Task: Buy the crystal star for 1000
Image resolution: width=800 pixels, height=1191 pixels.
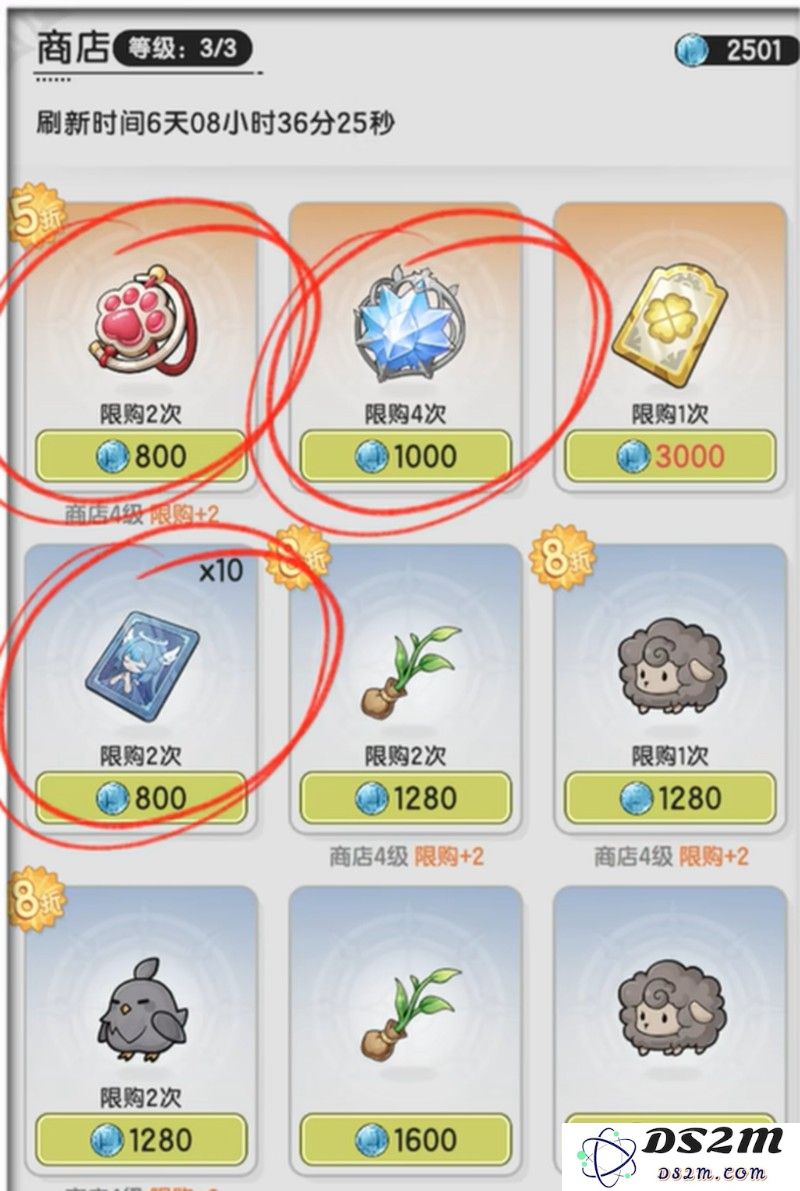Action: [406, 456]
